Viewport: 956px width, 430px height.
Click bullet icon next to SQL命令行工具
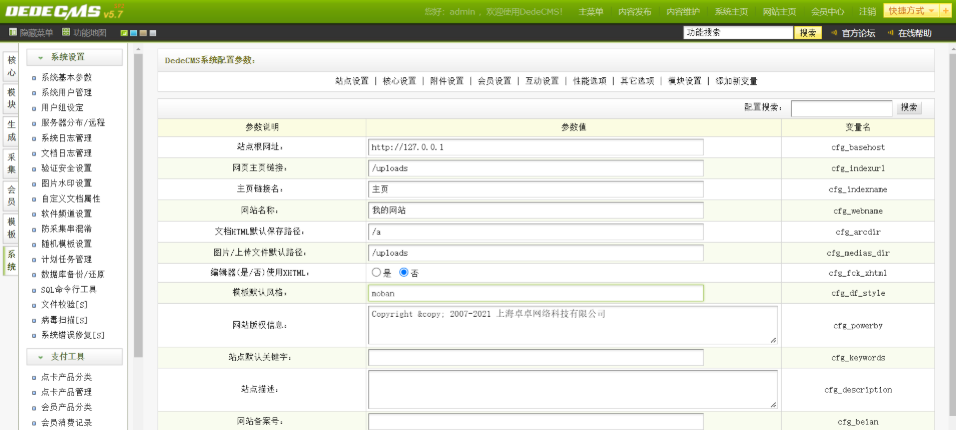click(x=34, y=289)
